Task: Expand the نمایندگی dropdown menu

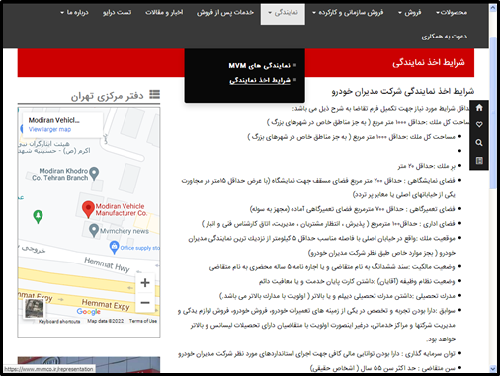Action: [x=283, y=14]
